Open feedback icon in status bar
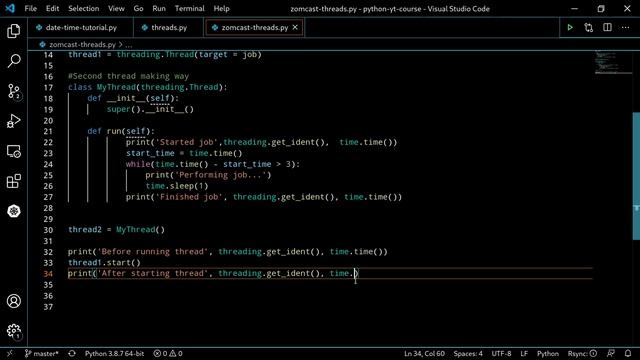 [x=611, y=353]
